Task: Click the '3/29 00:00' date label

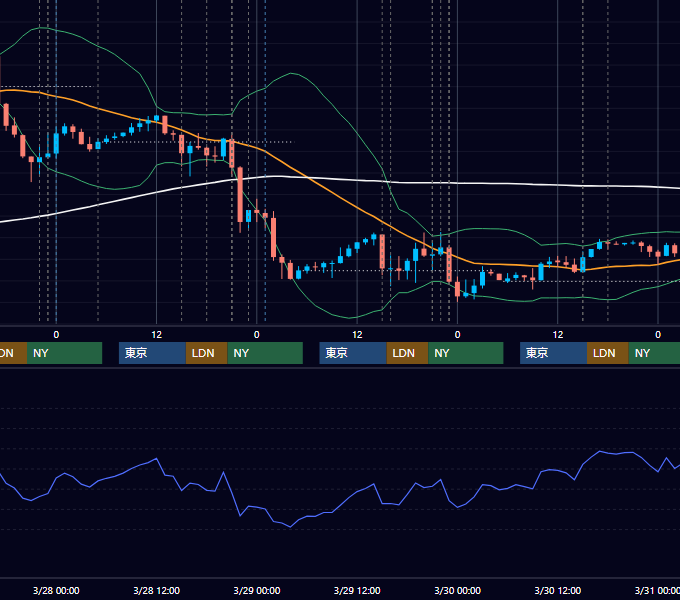Action: [257, 590]
